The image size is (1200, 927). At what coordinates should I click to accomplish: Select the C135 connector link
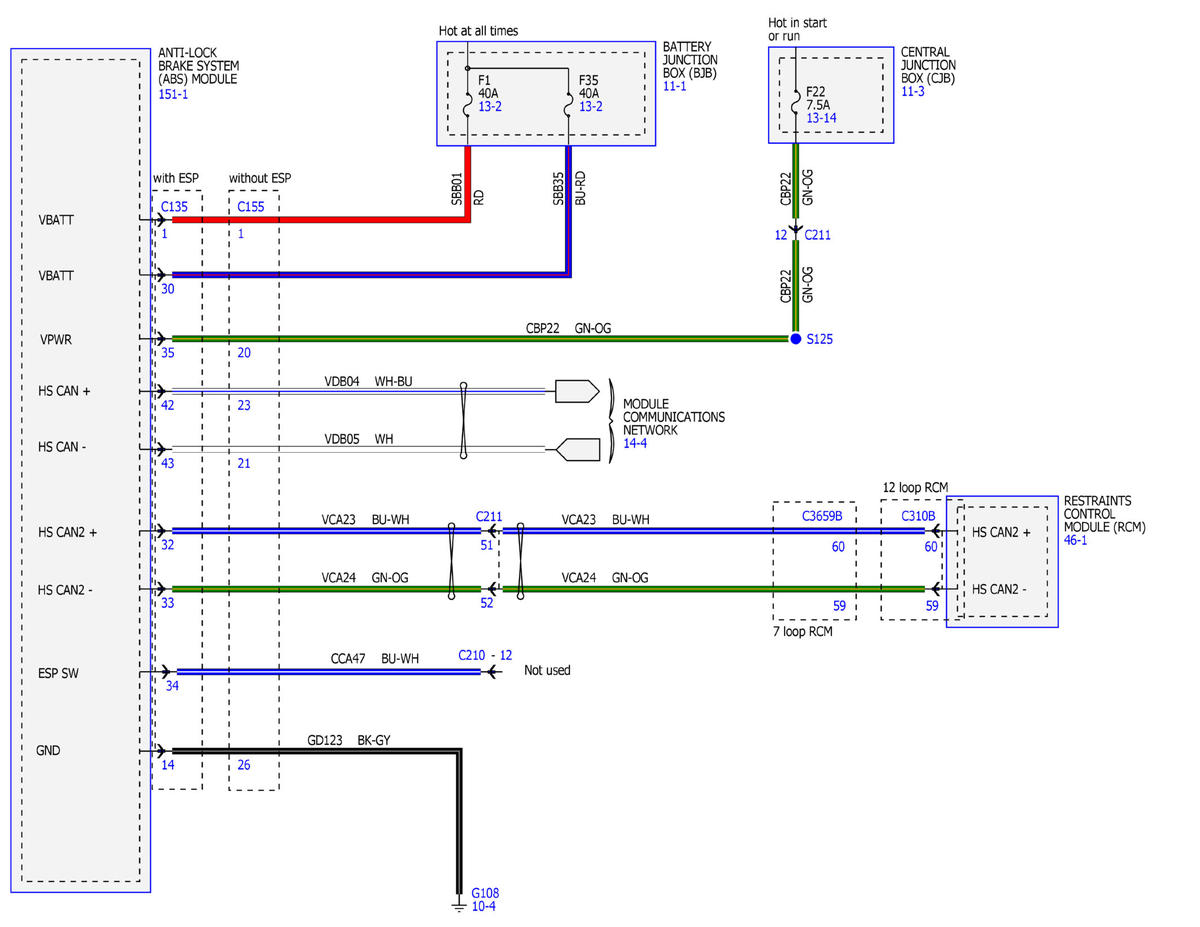coord(176,207)
